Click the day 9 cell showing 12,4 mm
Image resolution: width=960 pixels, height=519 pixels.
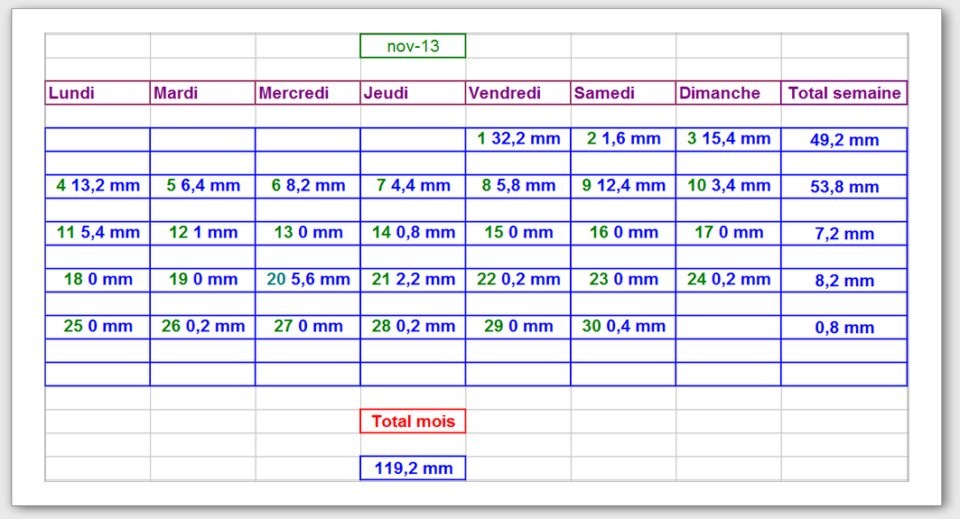[622, 186]
